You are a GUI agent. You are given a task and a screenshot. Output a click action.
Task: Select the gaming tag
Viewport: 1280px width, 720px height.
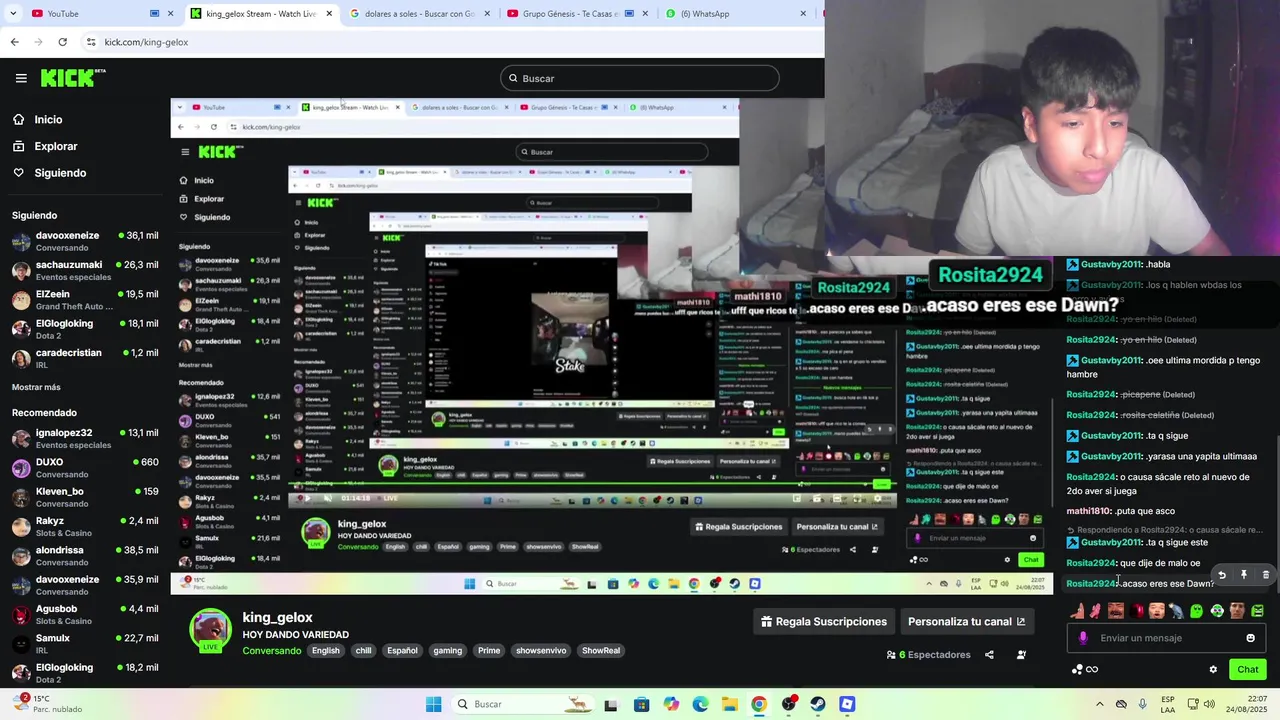447,650
